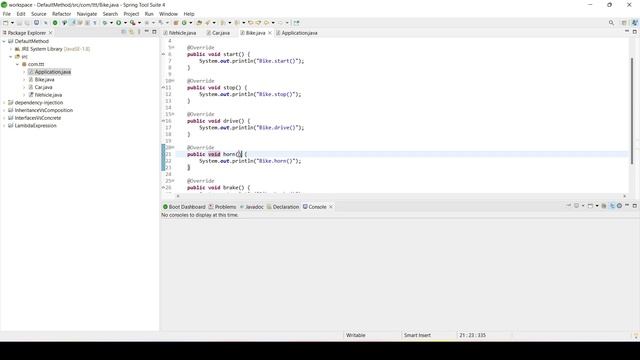The image size is (640, 360).
Task: Click Open Console icon in Console toolbar
Action: (x=590, y=206)
